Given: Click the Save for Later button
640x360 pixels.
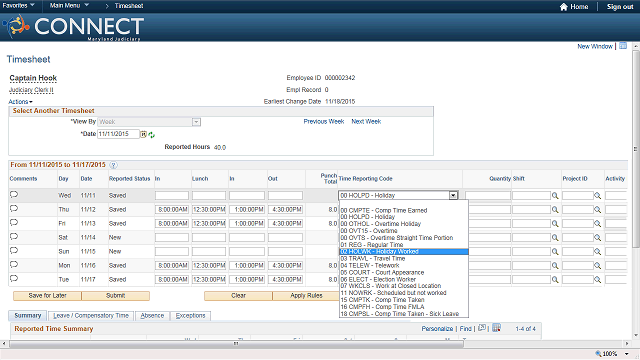Looking at the screenshot, I should [47, 296].
